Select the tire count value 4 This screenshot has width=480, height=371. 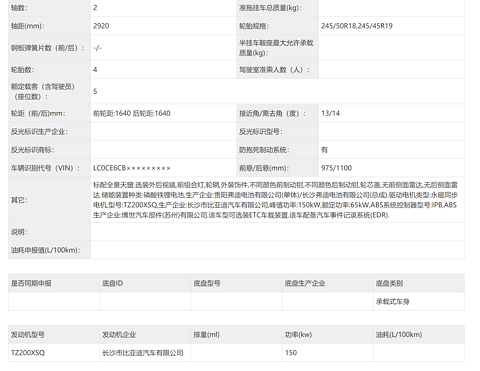[95, 70]
